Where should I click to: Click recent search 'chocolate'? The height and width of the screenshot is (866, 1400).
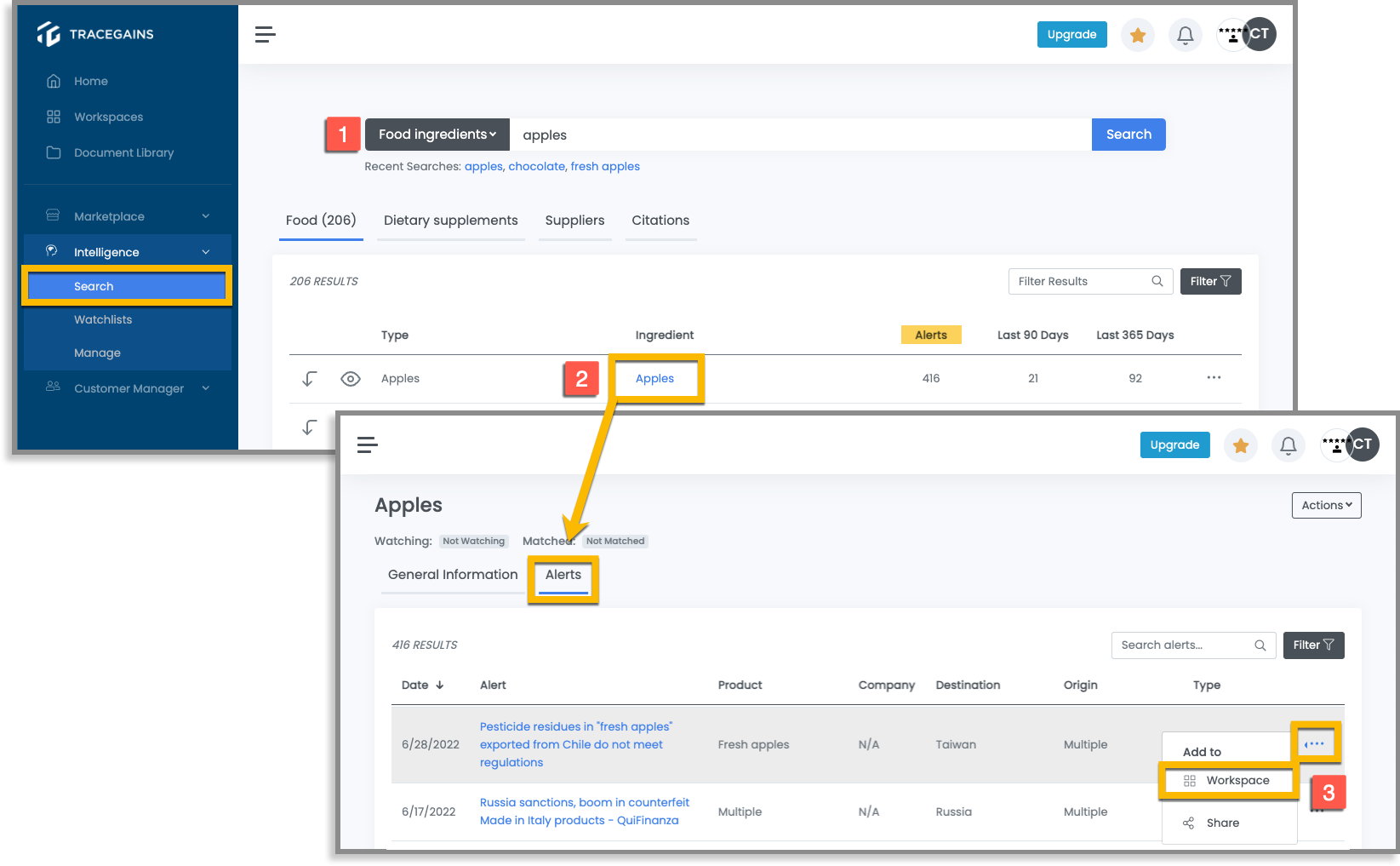[536, 166]
